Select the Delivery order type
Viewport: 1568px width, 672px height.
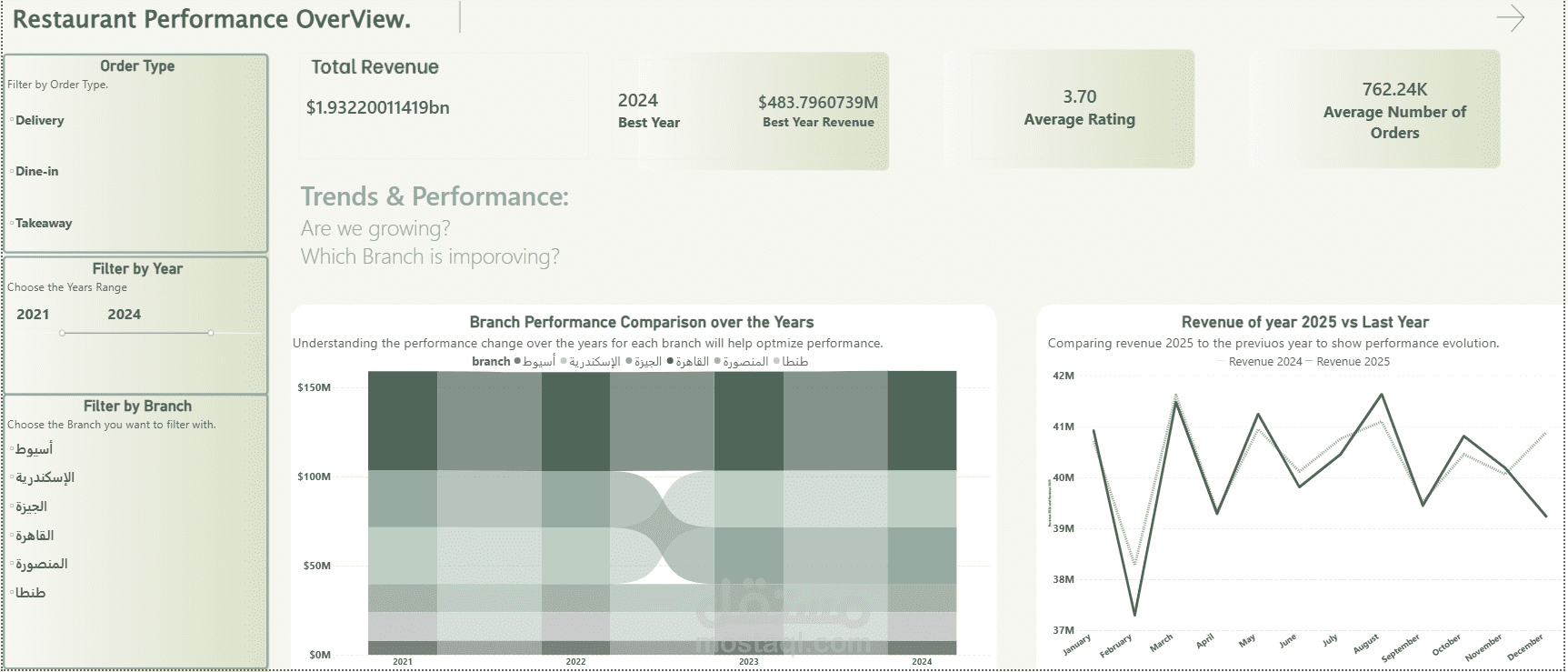coord(39,120)
